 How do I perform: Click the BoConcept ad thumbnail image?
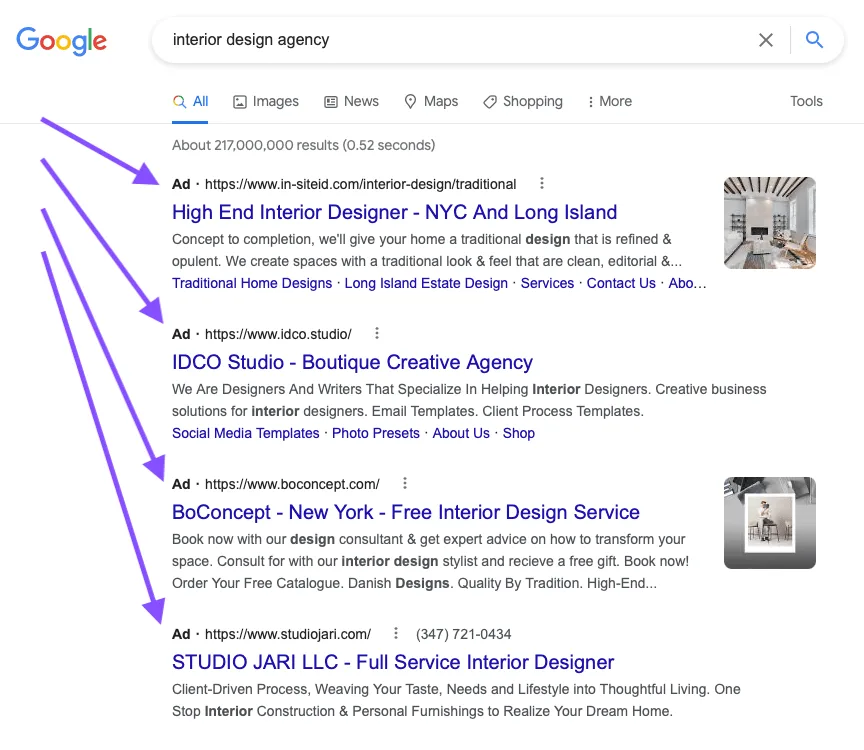click(x=770, y=522)
